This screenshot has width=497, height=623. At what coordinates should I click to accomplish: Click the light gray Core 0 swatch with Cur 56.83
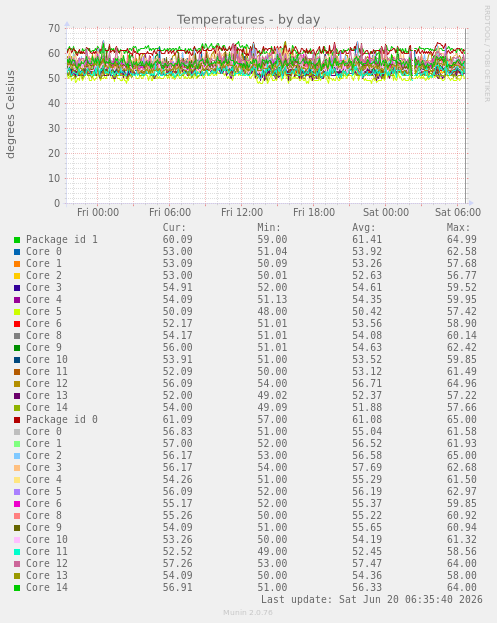click(x=17, y=432)
